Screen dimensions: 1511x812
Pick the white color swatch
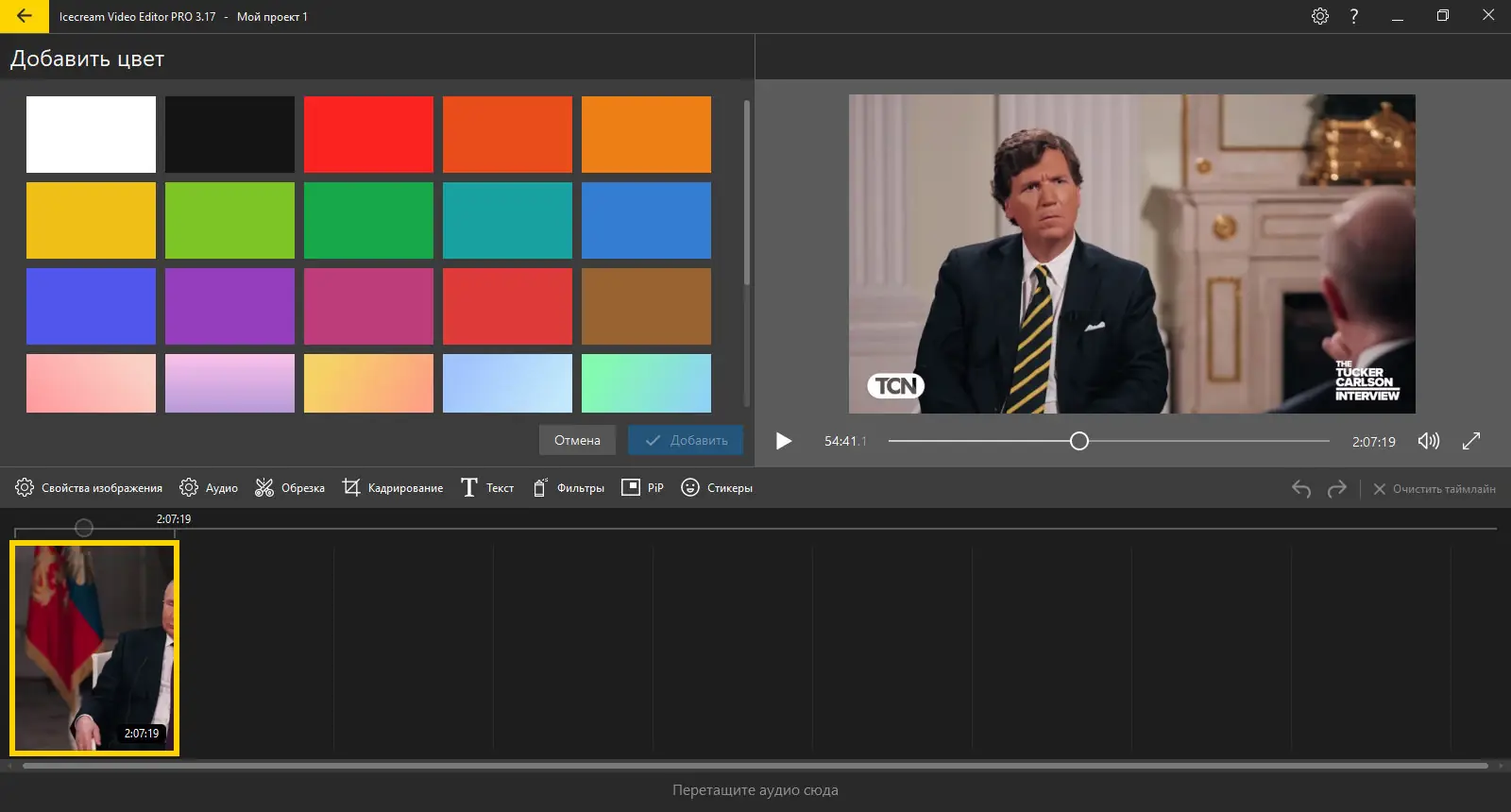coord(91,134)
